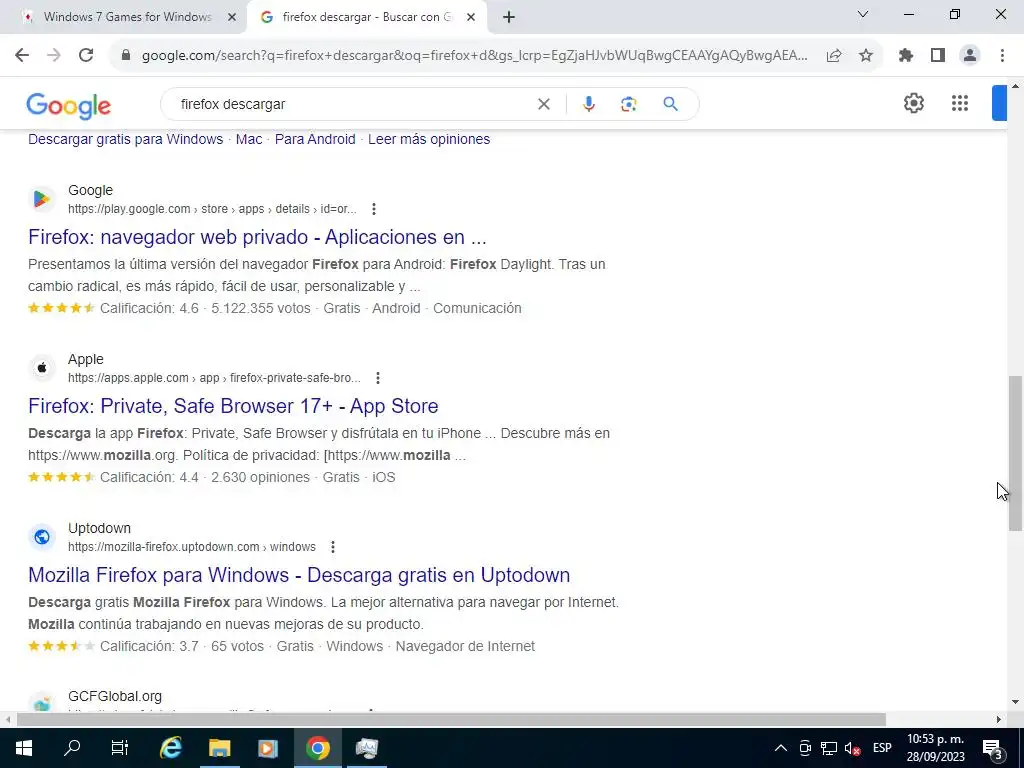This screenshot has width=1024, height=768.
Task: Click the scroll right arrow
Action: [x=999, y=720]
